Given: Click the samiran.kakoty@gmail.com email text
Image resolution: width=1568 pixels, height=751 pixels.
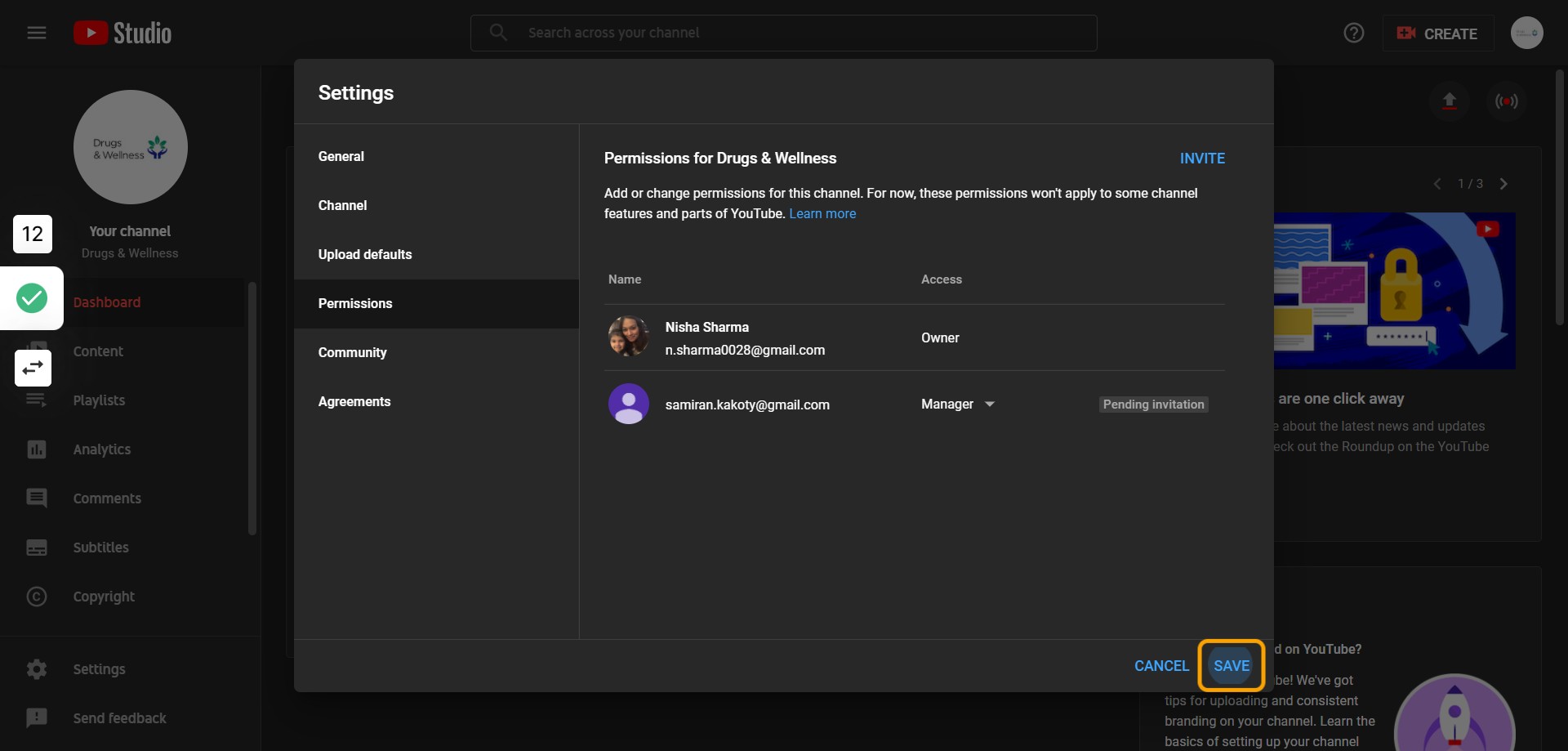Looking at the screenshot, I should point(747,405).
